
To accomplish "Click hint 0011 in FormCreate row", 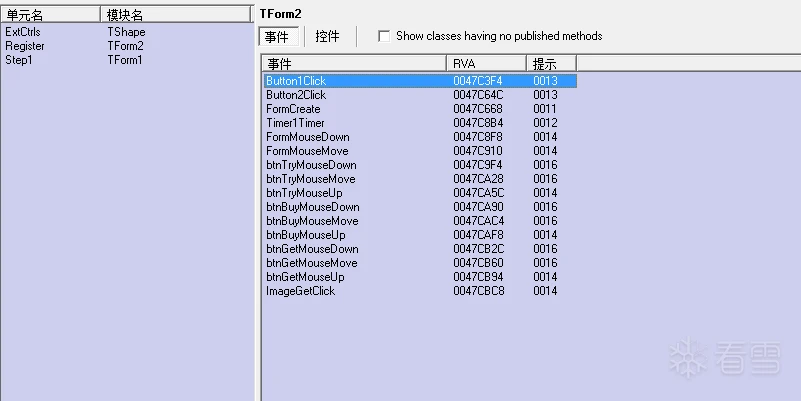I will coord(545,109).
